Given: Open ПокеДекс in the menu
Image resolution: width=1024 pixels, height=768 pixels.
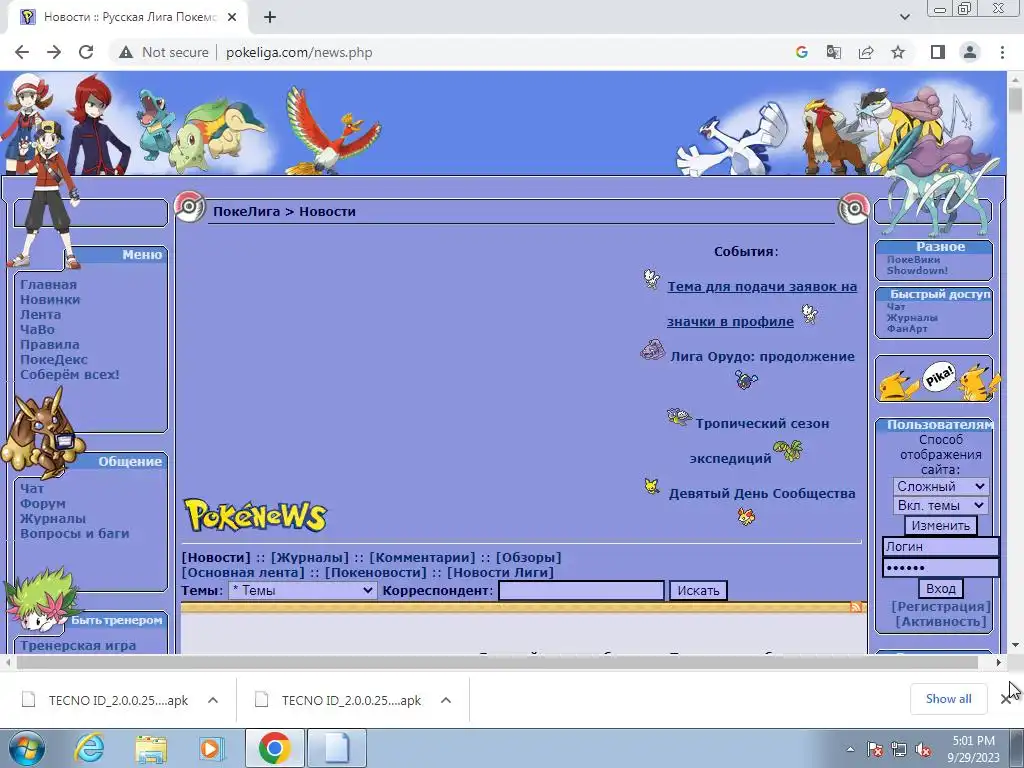Looking at the screenshot, I should pos(54,360).
